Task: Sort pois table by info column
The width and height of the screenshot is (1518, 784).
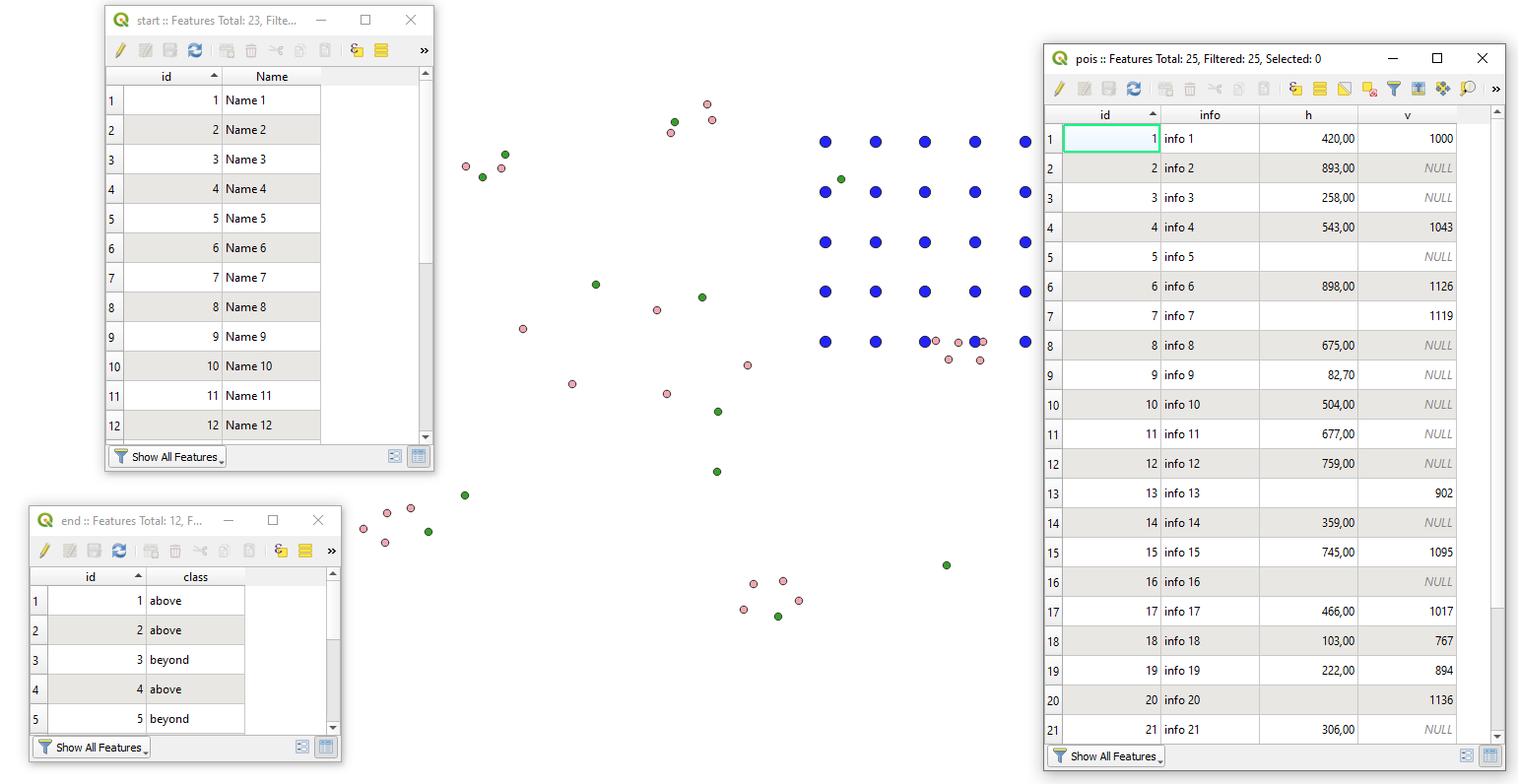Action: coord(1210,115)
